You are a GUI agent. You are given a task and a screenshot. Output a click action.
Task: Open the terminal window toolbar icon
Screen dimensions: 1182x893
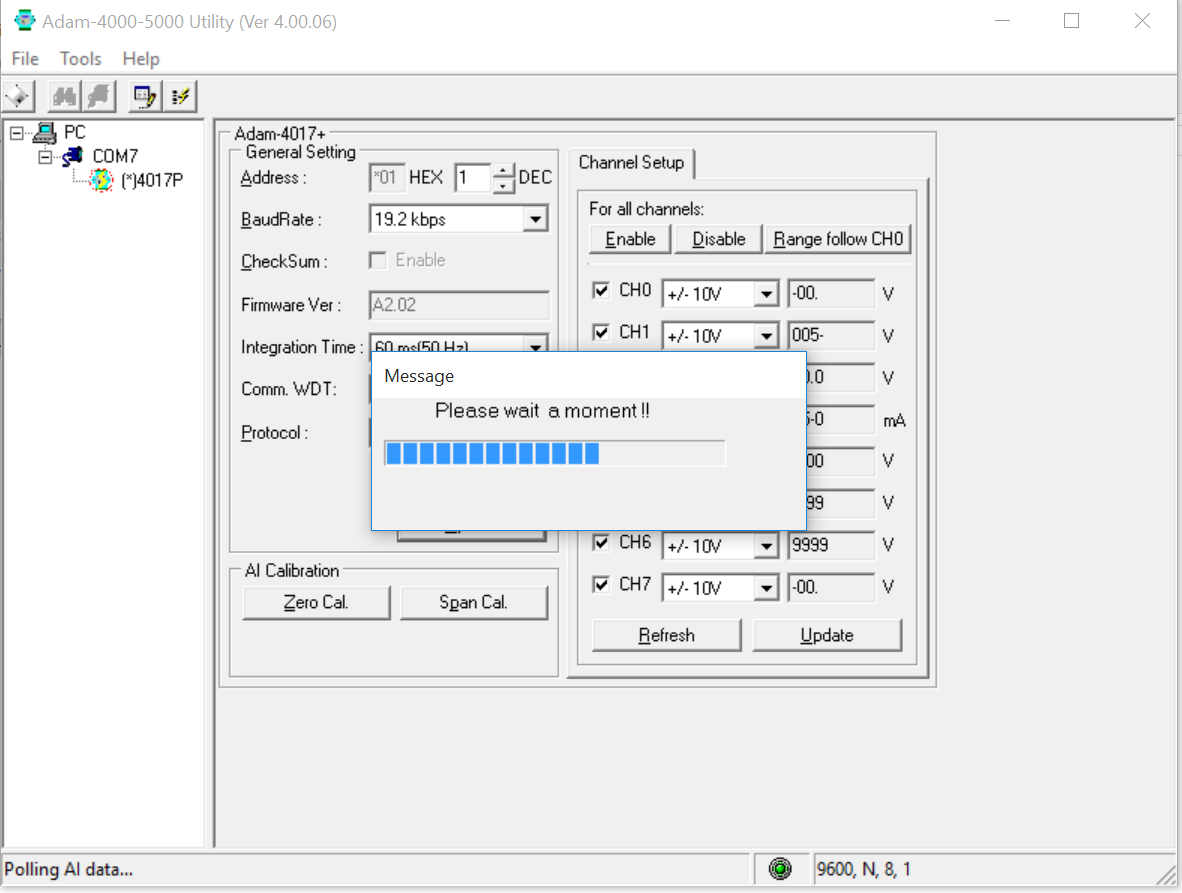pyautogui.click(x=144, y=96)
